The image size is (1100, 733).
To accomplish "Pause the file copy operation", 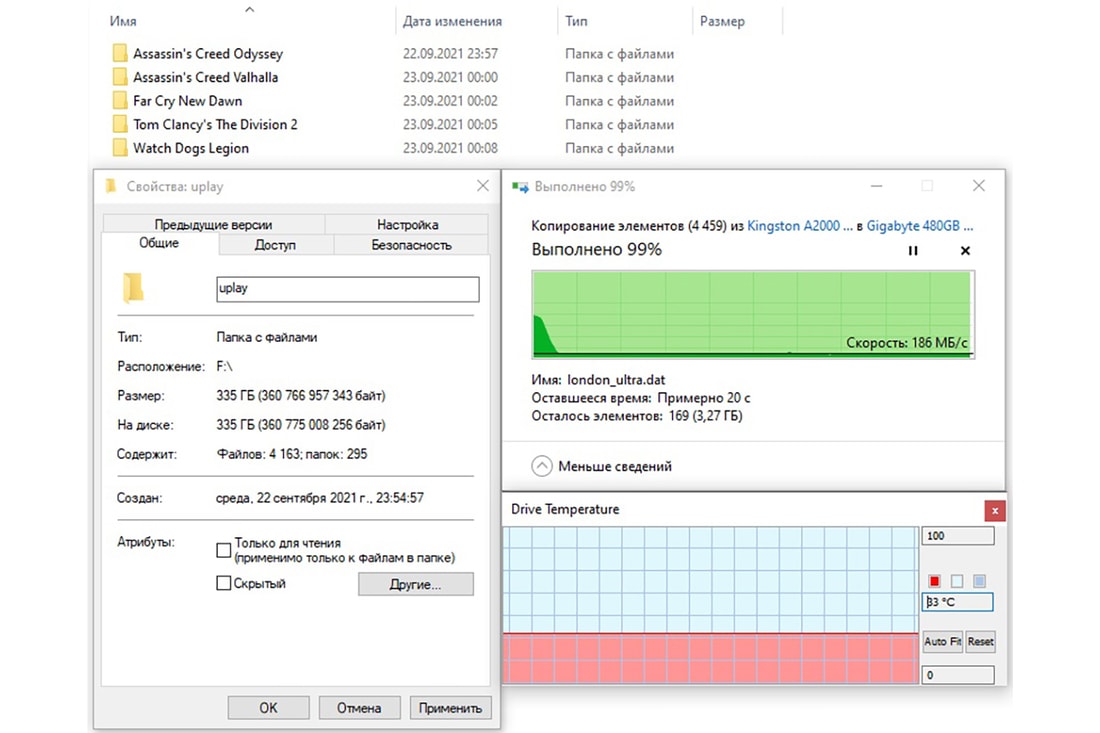I will point(913,250).
